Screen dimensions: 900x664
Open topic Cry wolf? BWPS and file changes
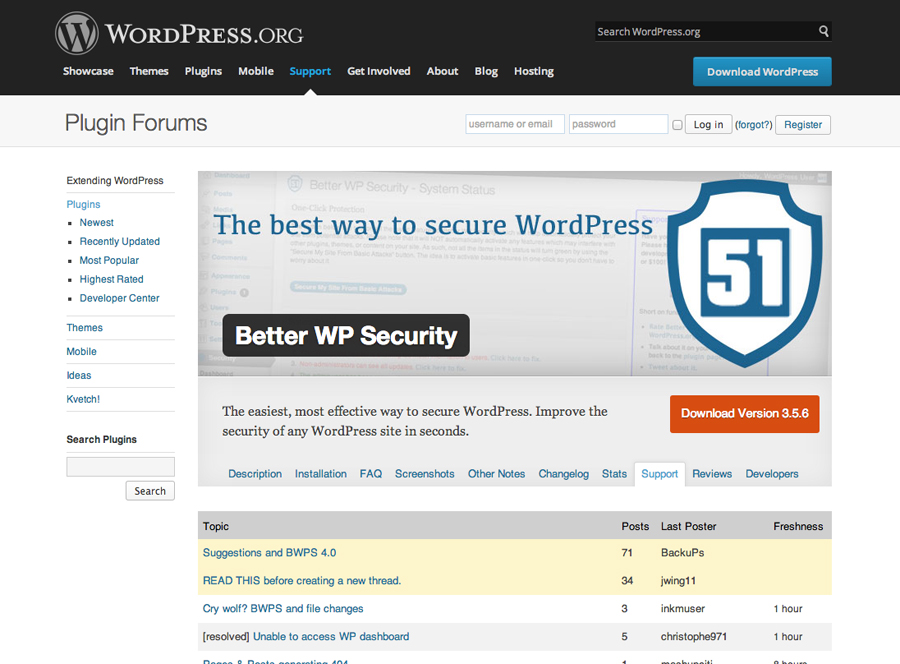click(x=283, y=609)
